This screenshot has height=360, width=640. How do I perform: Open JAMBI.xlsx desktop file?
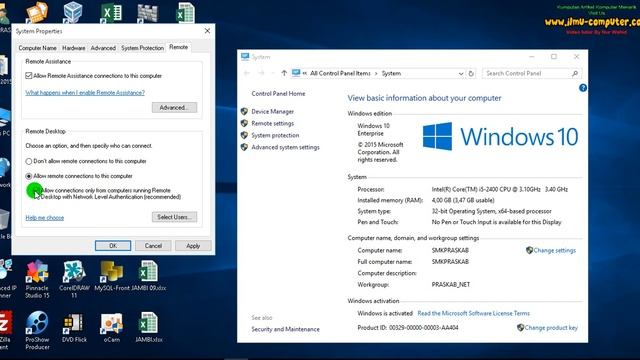(x=149, y=327)
